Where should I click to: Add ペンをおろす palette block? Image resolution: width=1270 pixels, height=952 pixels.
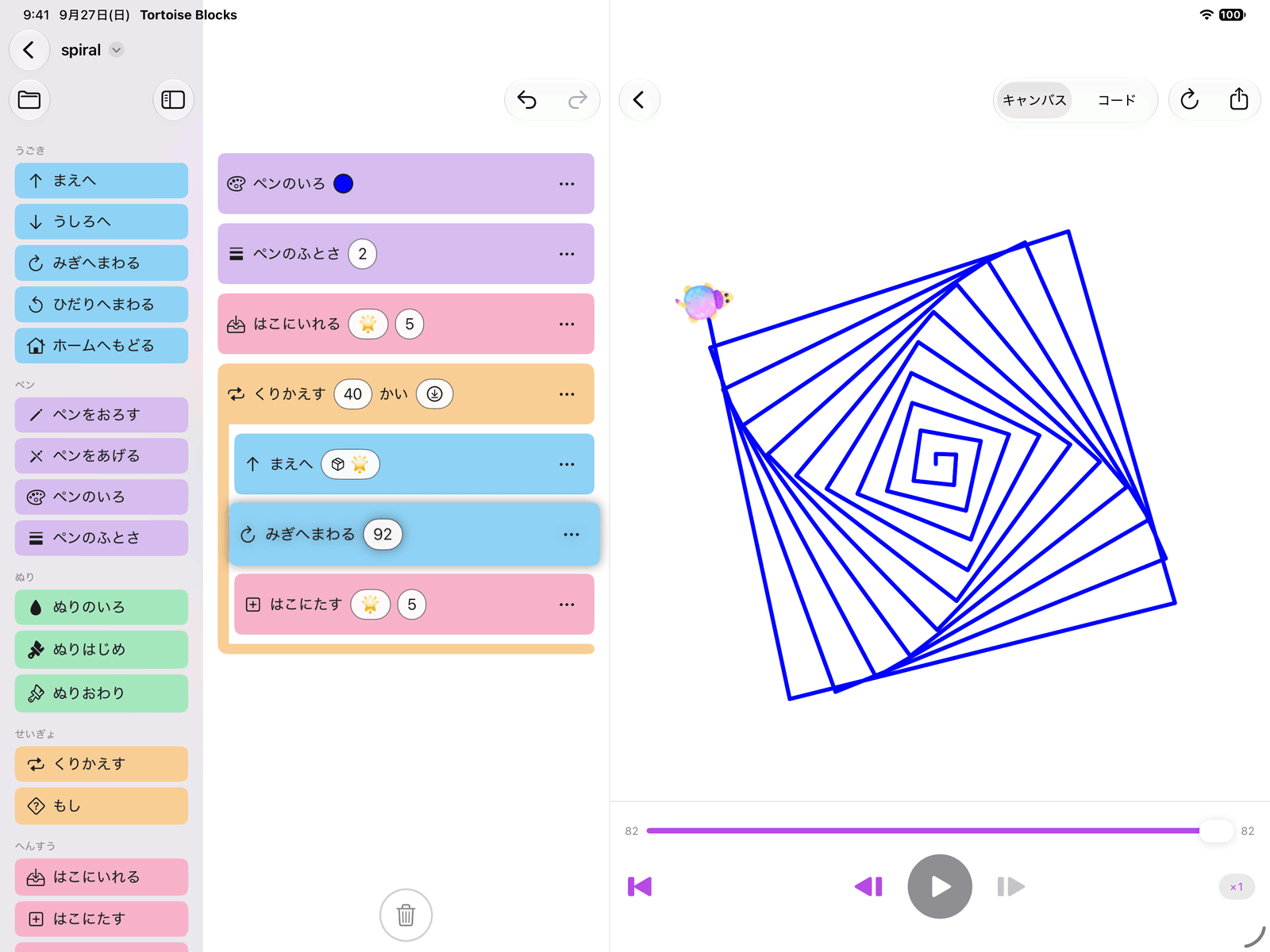pos(102,415)
